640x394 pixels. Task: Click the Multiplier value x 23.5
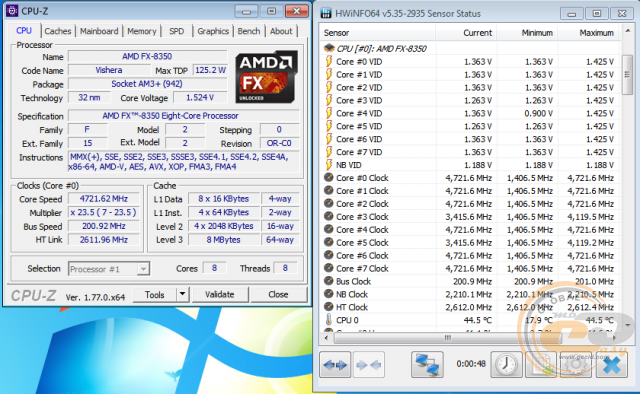pyautogui.click(x=104, y=213)
